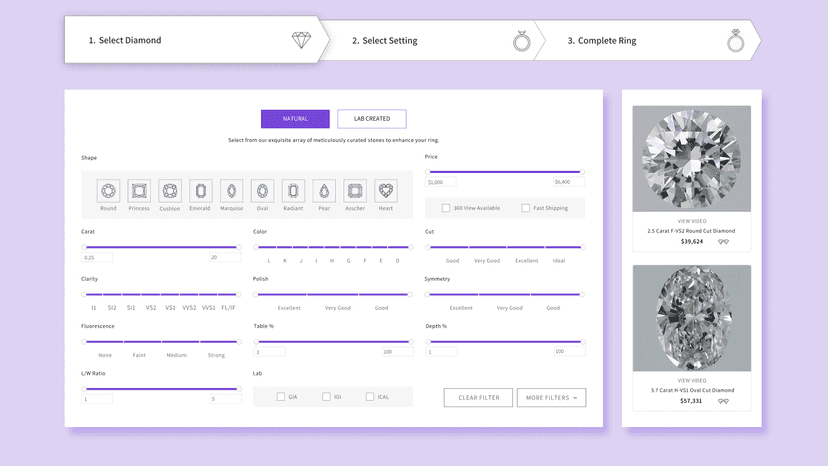Viewport: 828px width, 466px height.
Task: Click the Ideal cut label
Action: coord(559,261)
